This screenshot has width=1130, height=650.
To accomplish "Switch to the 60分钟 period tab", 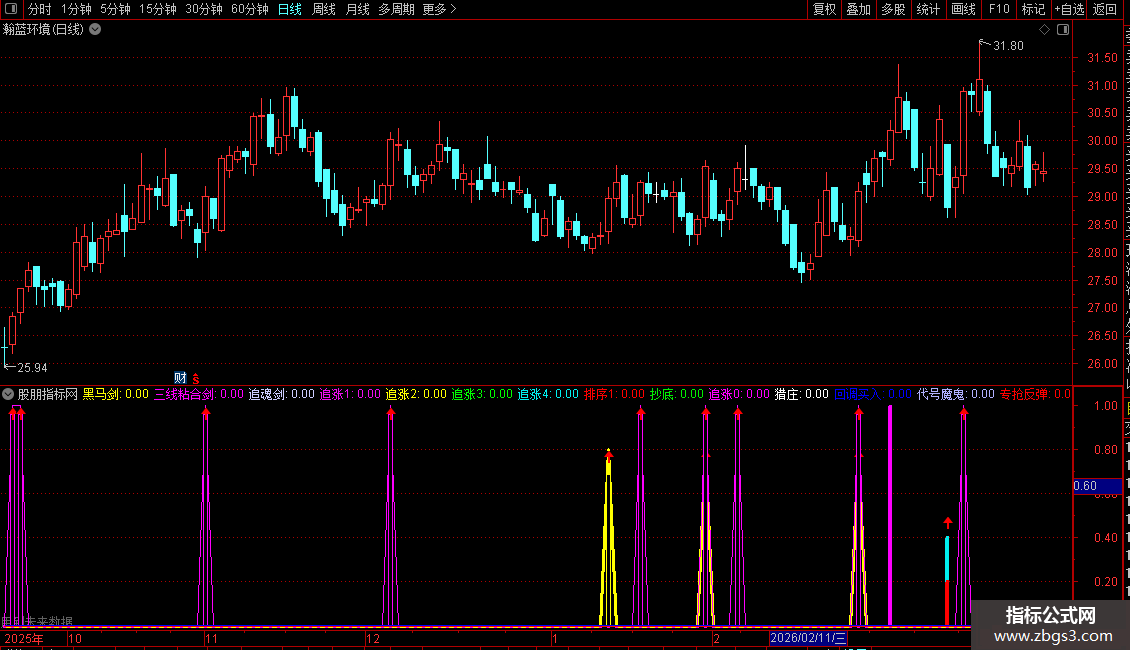I will [249, 9].
